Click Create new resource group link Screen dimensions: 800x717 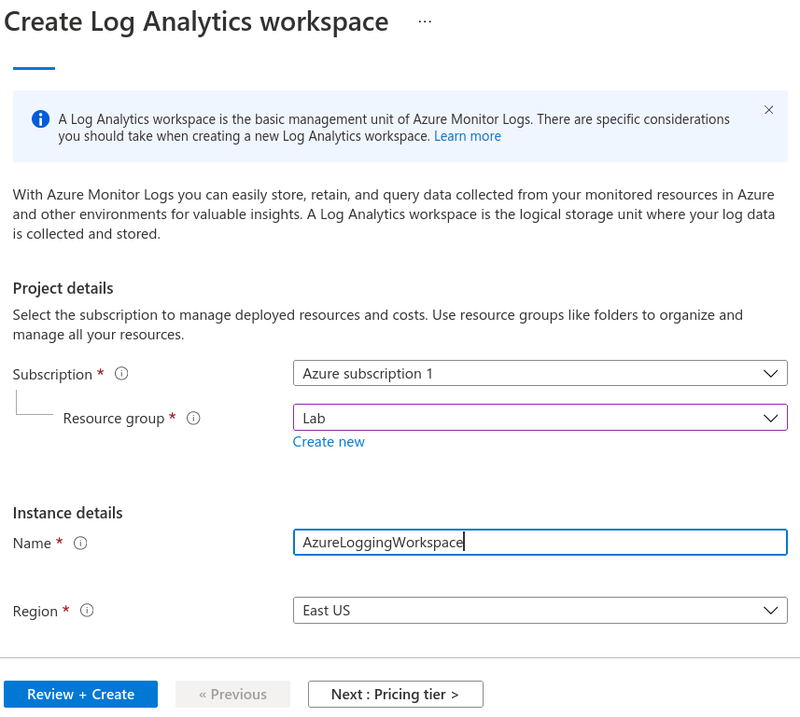point(329,442)
